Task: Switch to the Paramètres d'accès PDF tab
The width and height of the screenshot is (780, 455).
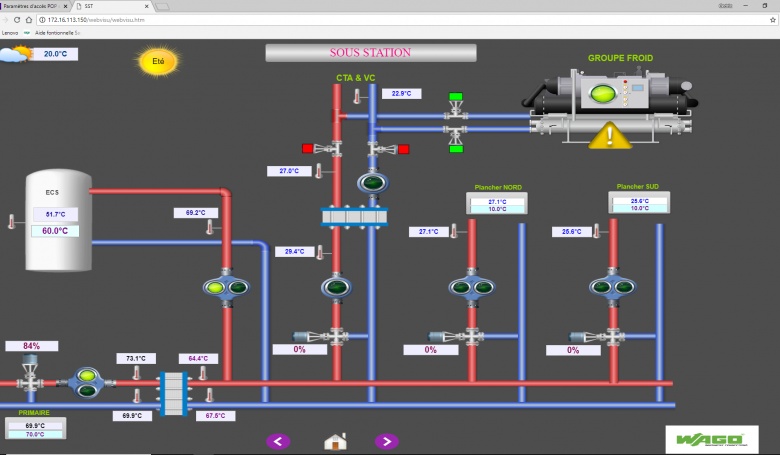Action: click(35, 6)
